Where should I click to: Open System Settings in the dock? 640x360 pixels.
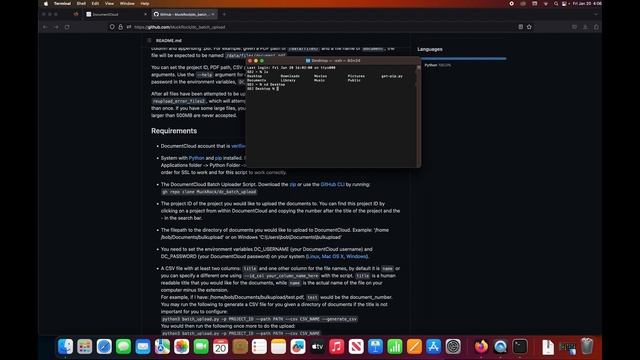pyautogui.click(x=453, y=347)
